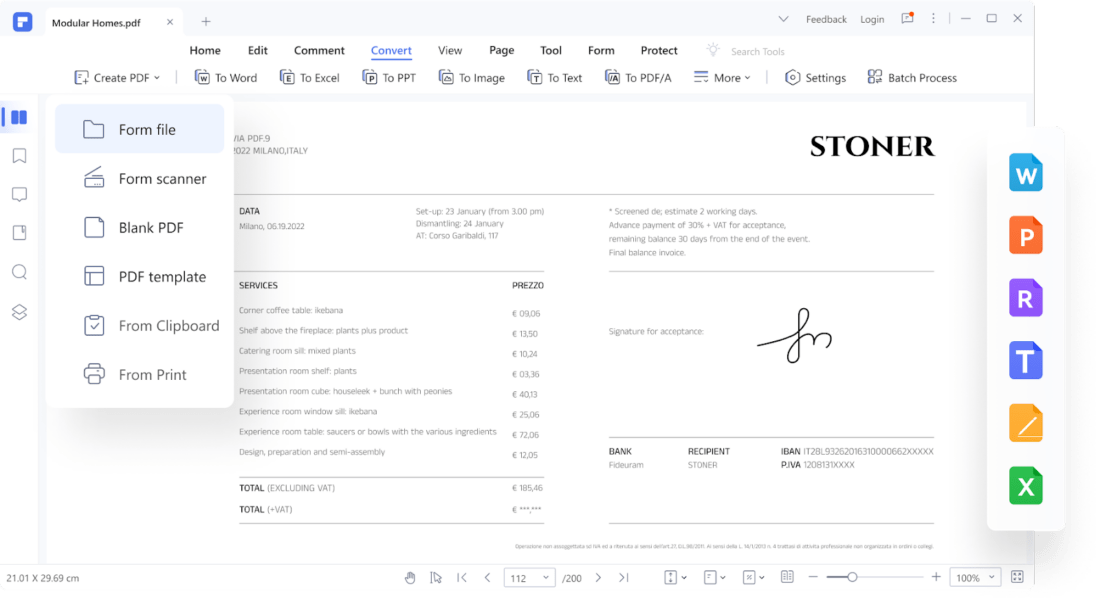Click the search magnifier in left sidebar
This screenshot has width=1100, height=604.
(x=19, y=272)
